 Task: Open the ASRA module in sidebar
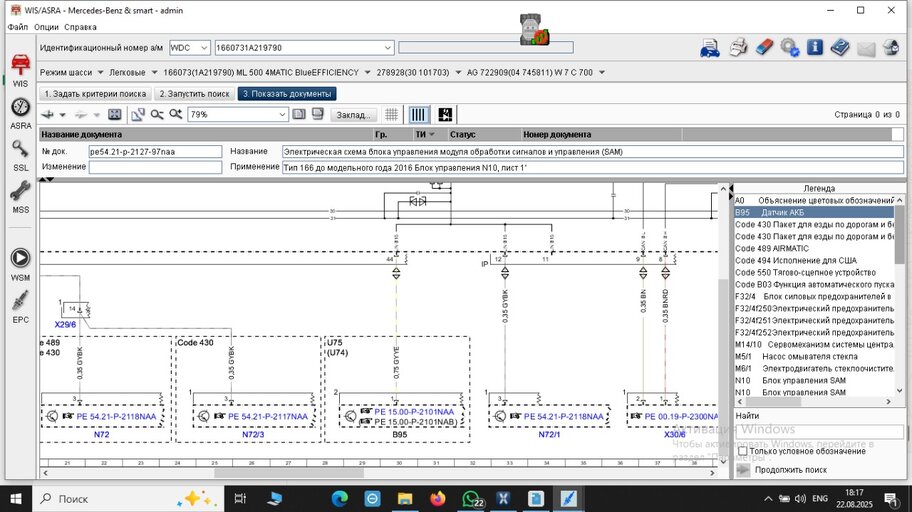[x=20, y=113]
